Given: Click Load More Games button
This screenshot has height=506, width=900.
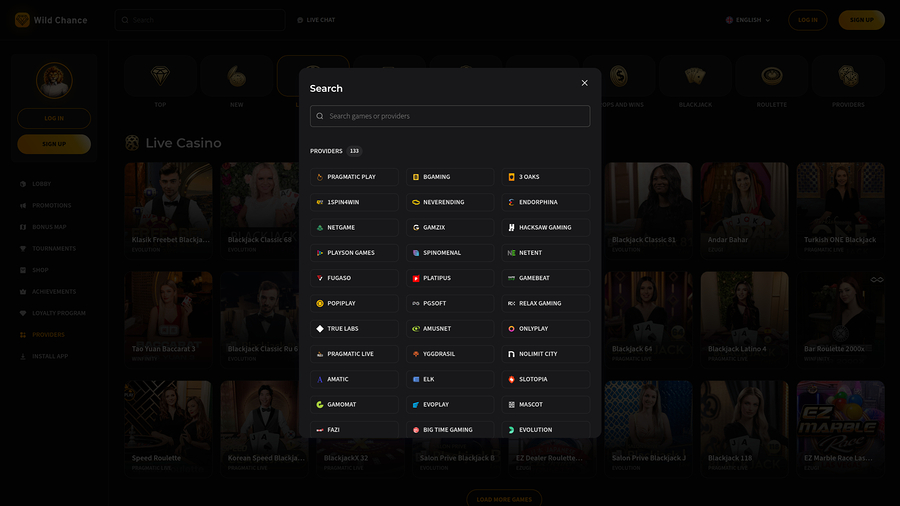Looking at the screenshot, I should coord(504,498).
